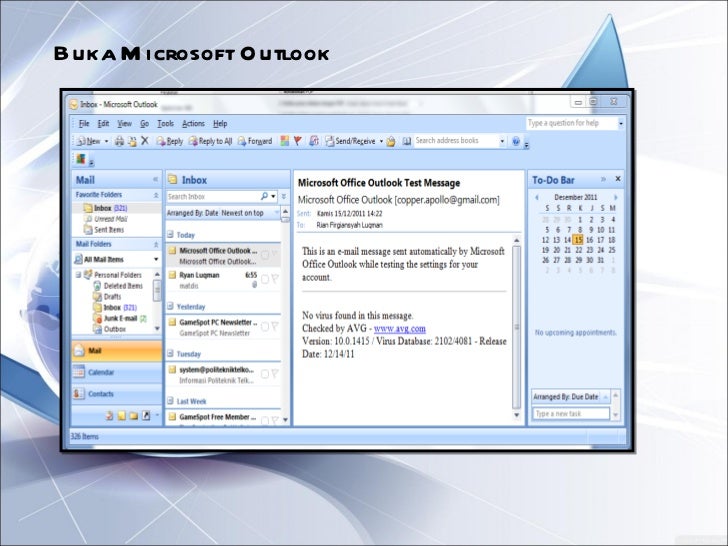Go to next month in calendar

616,197
